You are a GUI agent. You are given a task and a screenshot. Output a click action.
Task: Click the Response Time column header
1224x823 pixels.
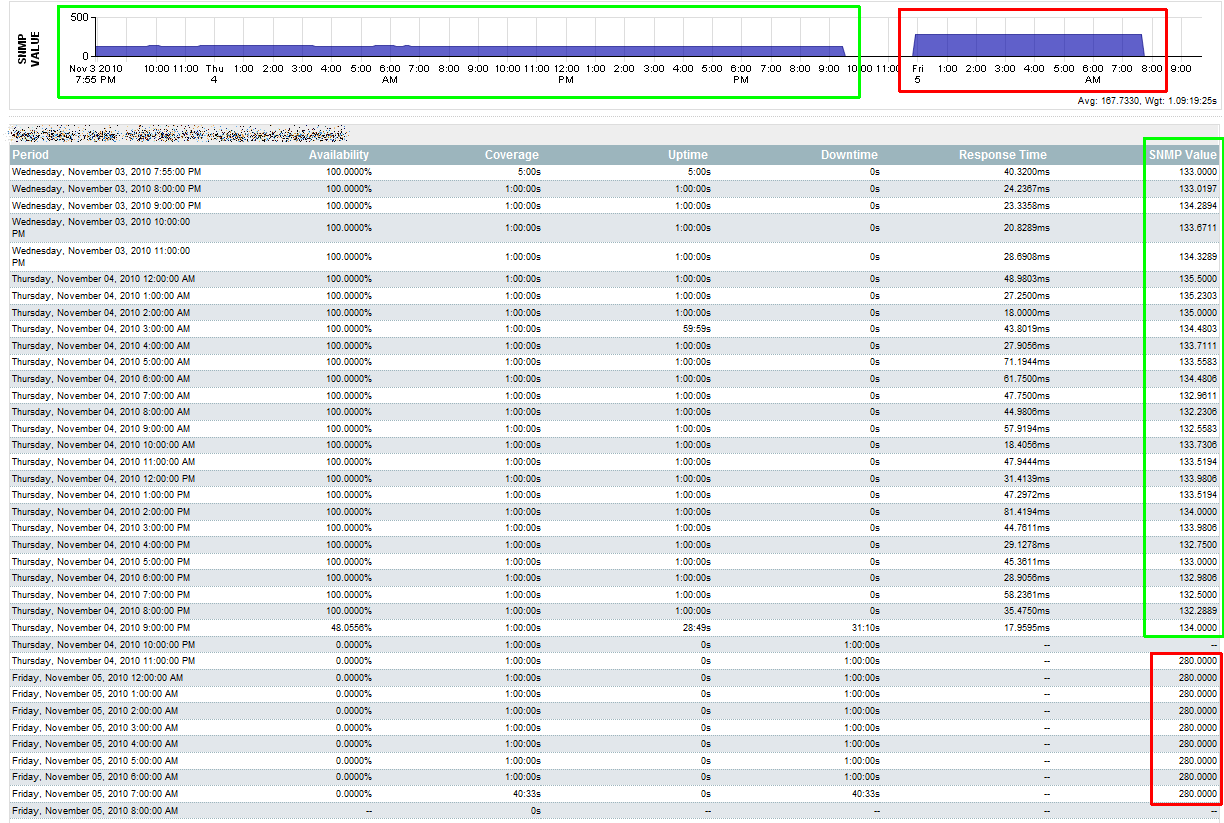pos(1003,155)
